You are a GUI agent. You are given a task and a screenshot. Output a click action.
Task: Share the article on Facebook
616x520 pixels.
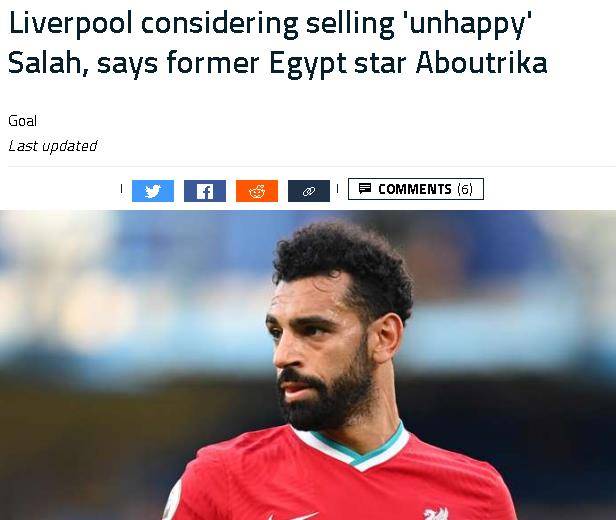click(205, 191)
